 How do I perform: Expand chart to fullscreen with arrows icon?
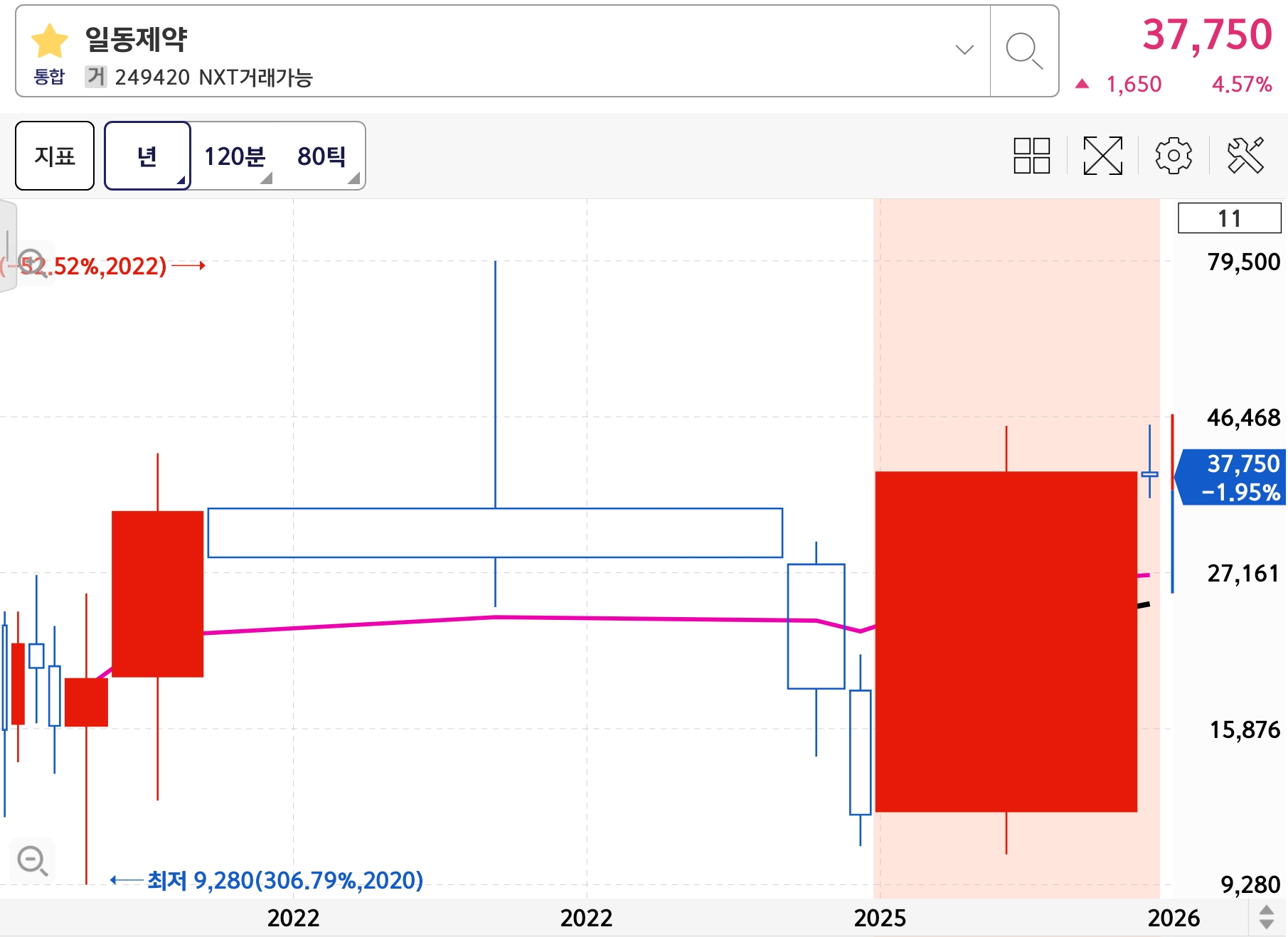(x=1102, y=156)
